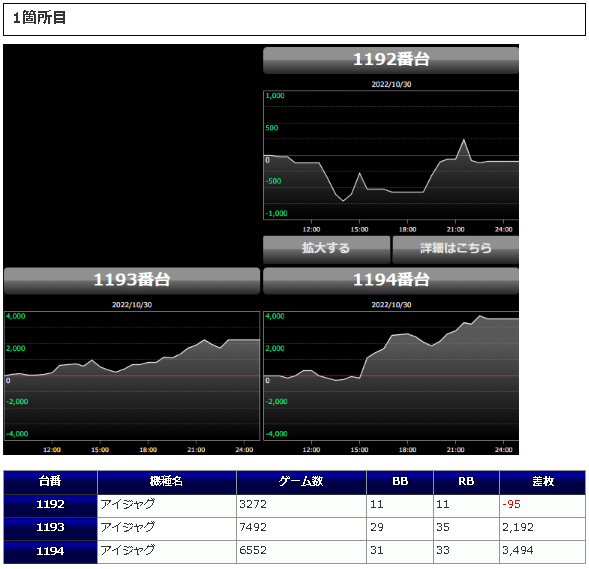Image resolution: width=589 pixels, height=569 pixels.
Task: Click the 1192 machine graph
Action: [x=391, y=155]
